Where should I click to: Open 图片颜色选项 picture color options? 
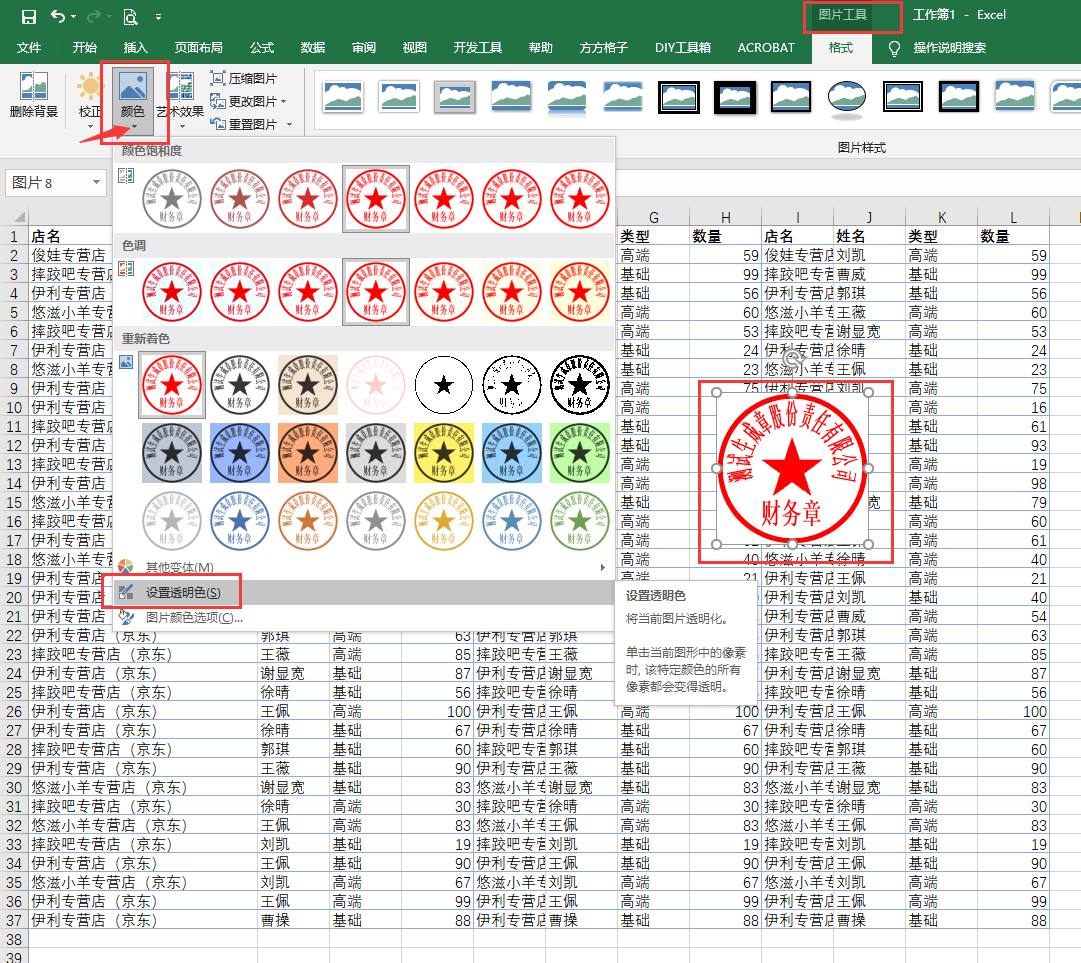(x=363, y=617)
